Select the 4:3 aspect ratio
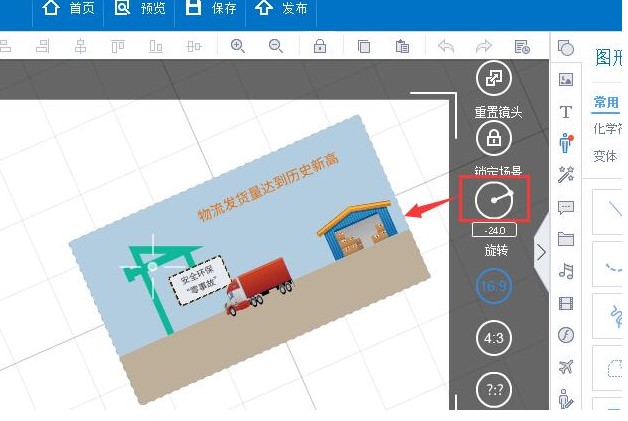Image resolution: width=628 pixels, height=421 pixels. point(493,338)
